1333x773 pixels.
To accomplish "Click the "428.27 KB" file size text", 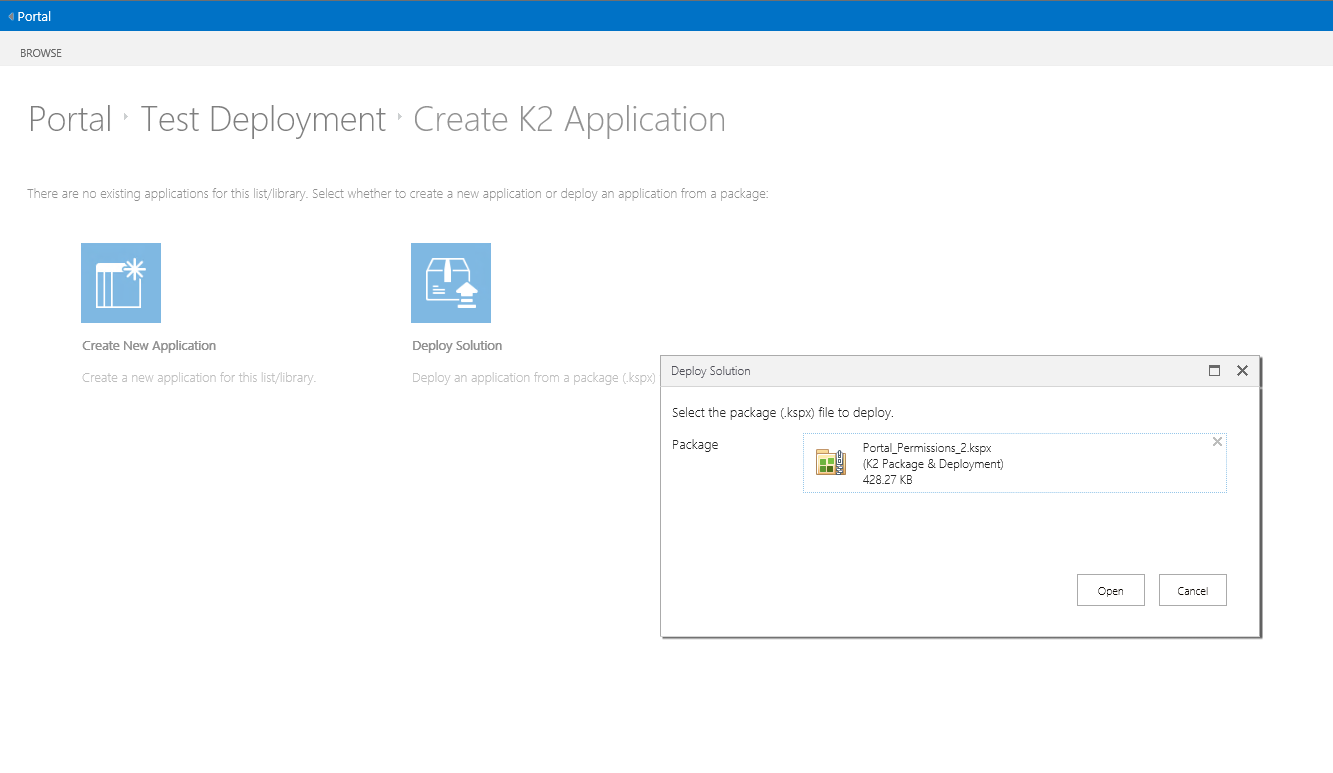I will tap(888, 480).
